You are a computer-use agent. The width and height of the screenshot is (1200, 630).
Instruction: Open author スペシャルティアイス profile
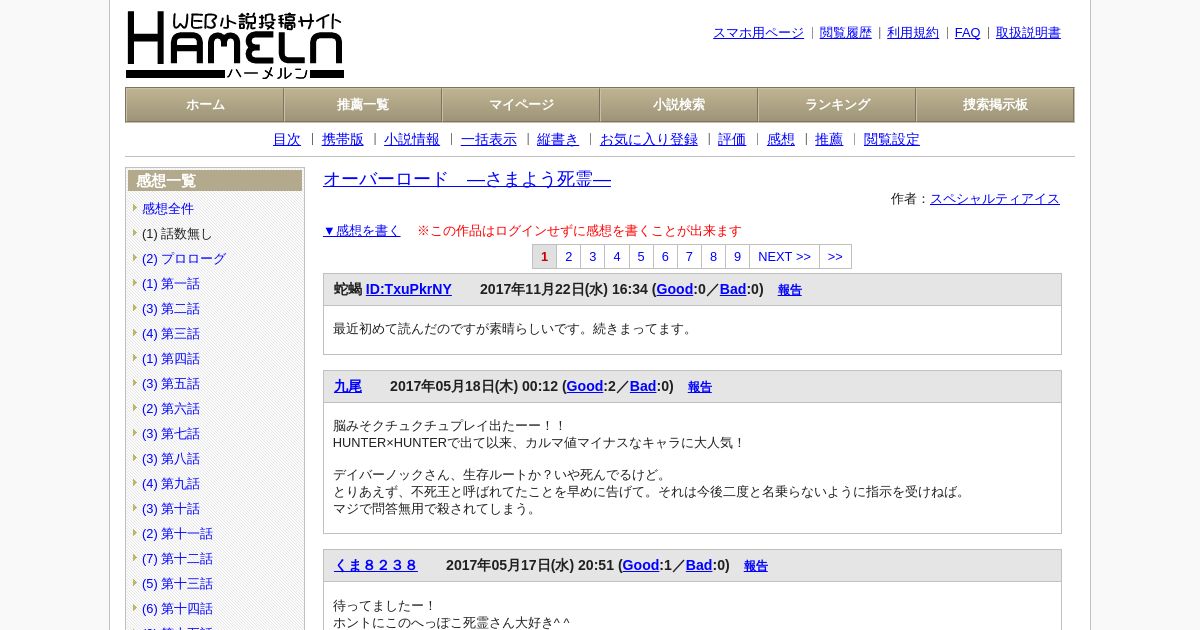(995, 199)
